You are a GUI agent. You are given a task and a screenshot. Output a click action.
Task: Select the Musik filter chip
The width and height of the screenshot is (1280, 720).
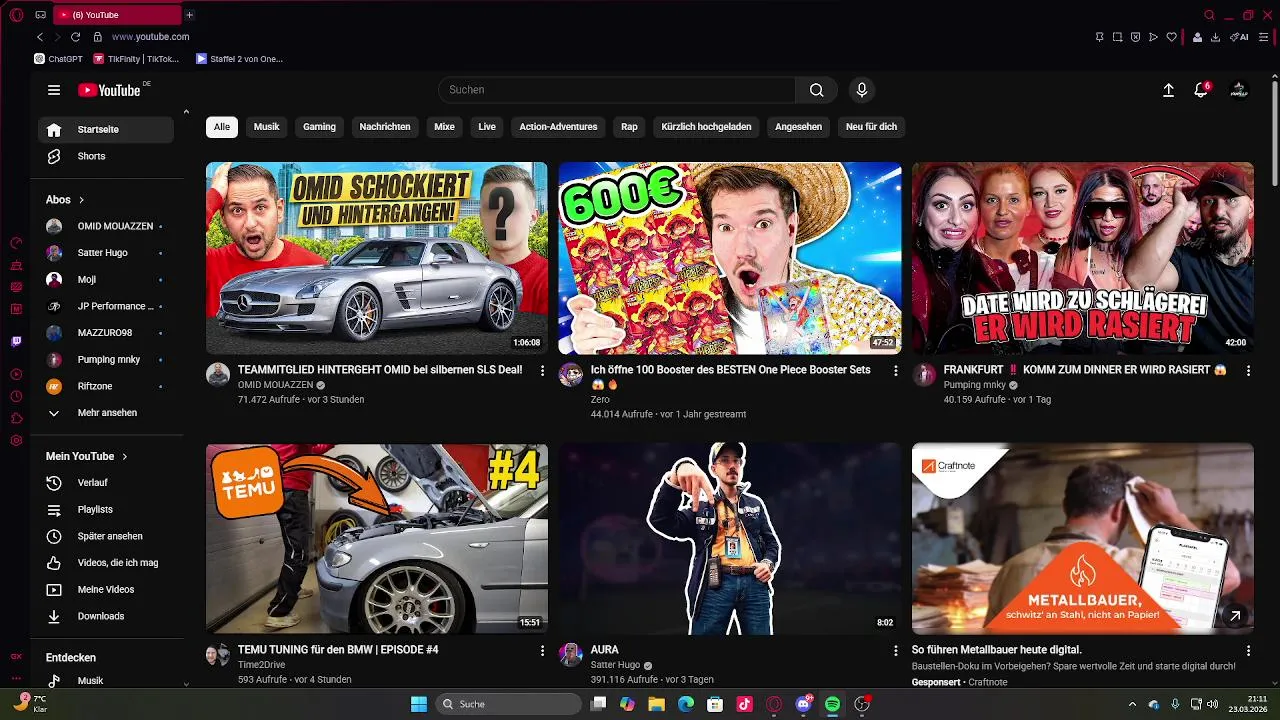pyautogui.click(x=267, y=127)
